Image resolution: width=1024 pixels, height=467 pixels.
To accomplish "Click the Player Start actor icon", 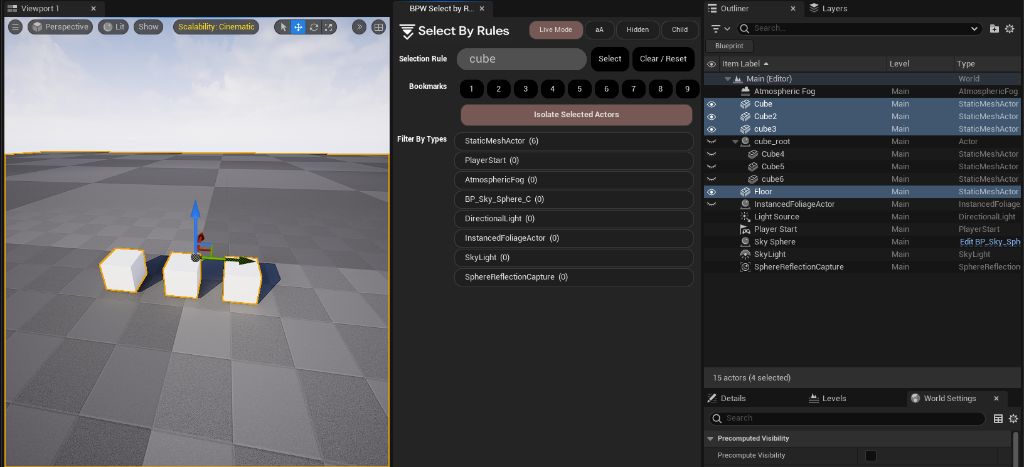I will coord(744,229).
